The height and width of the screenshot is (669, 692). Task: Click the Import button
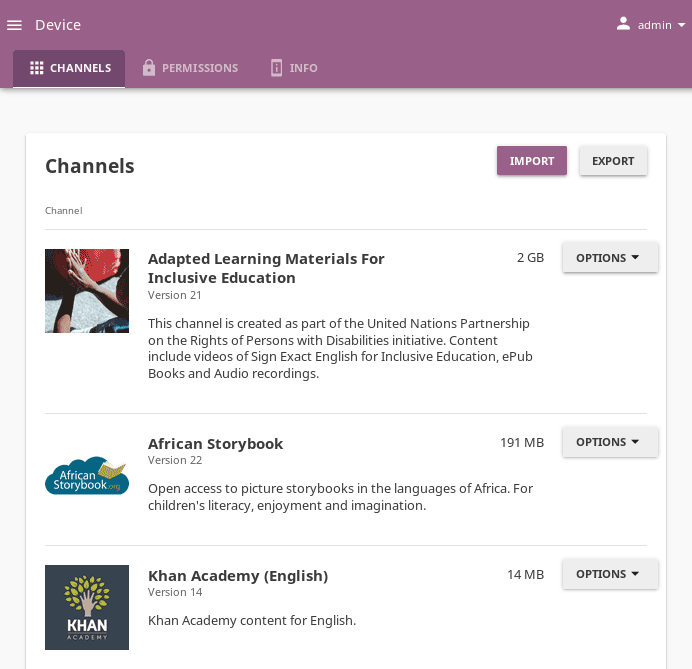[x=532, y=161]
